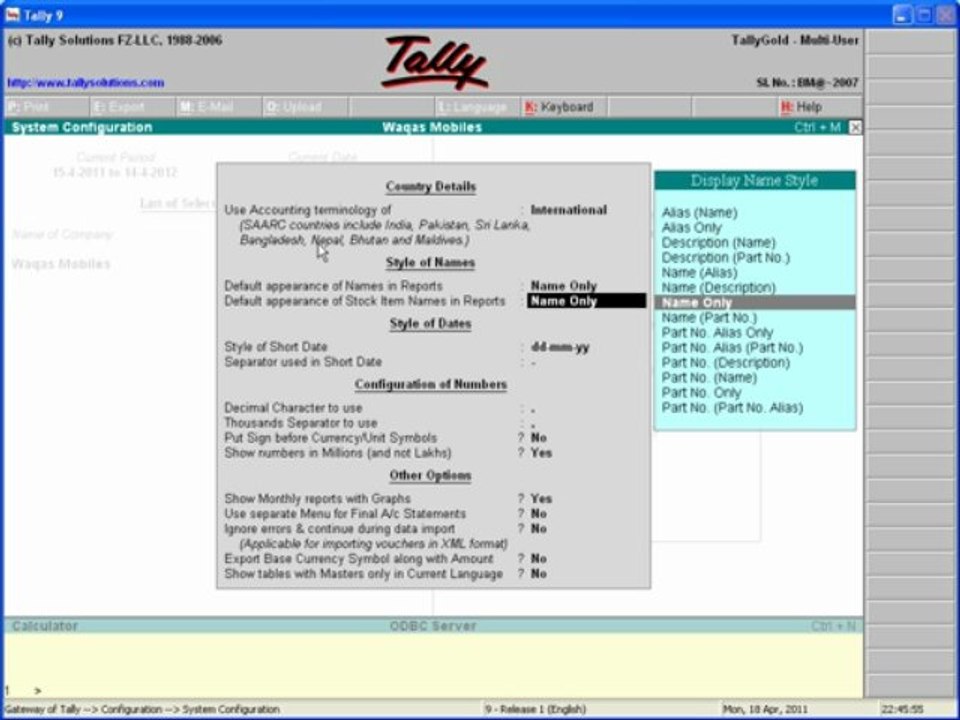Select Name (Description) display style
The width and height of the screenshot is (960, 720).
[718, 287]
